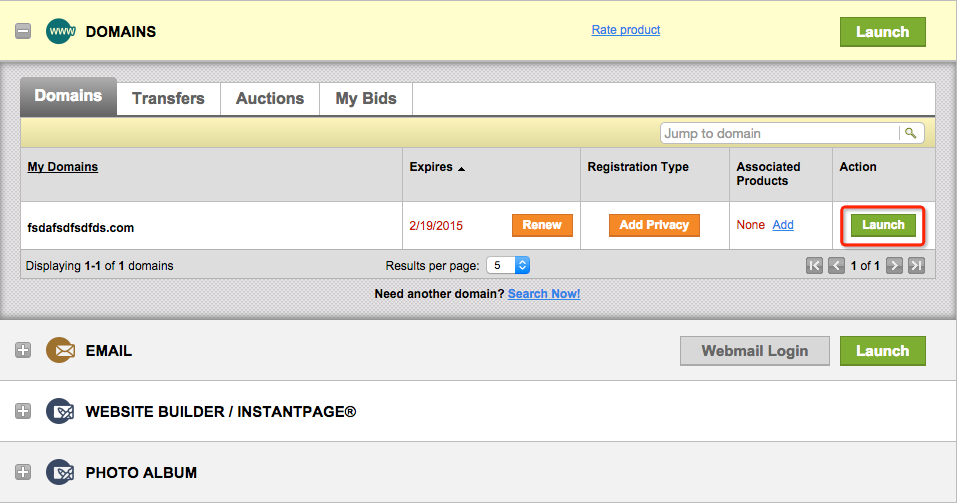Click the Email envelope icon
The image size is (959, 504).
(61, 351)
